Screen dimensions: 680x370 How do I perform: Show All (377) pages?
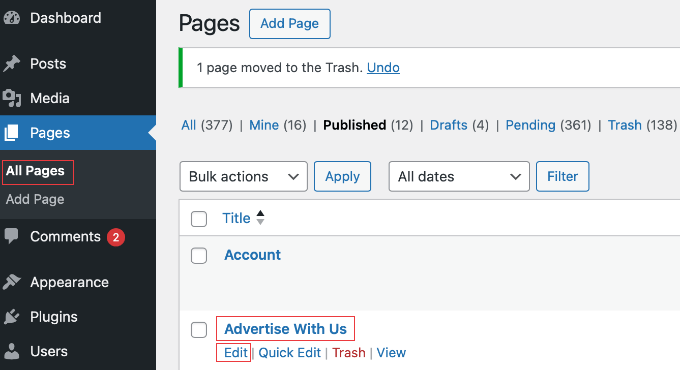point(206,125)
